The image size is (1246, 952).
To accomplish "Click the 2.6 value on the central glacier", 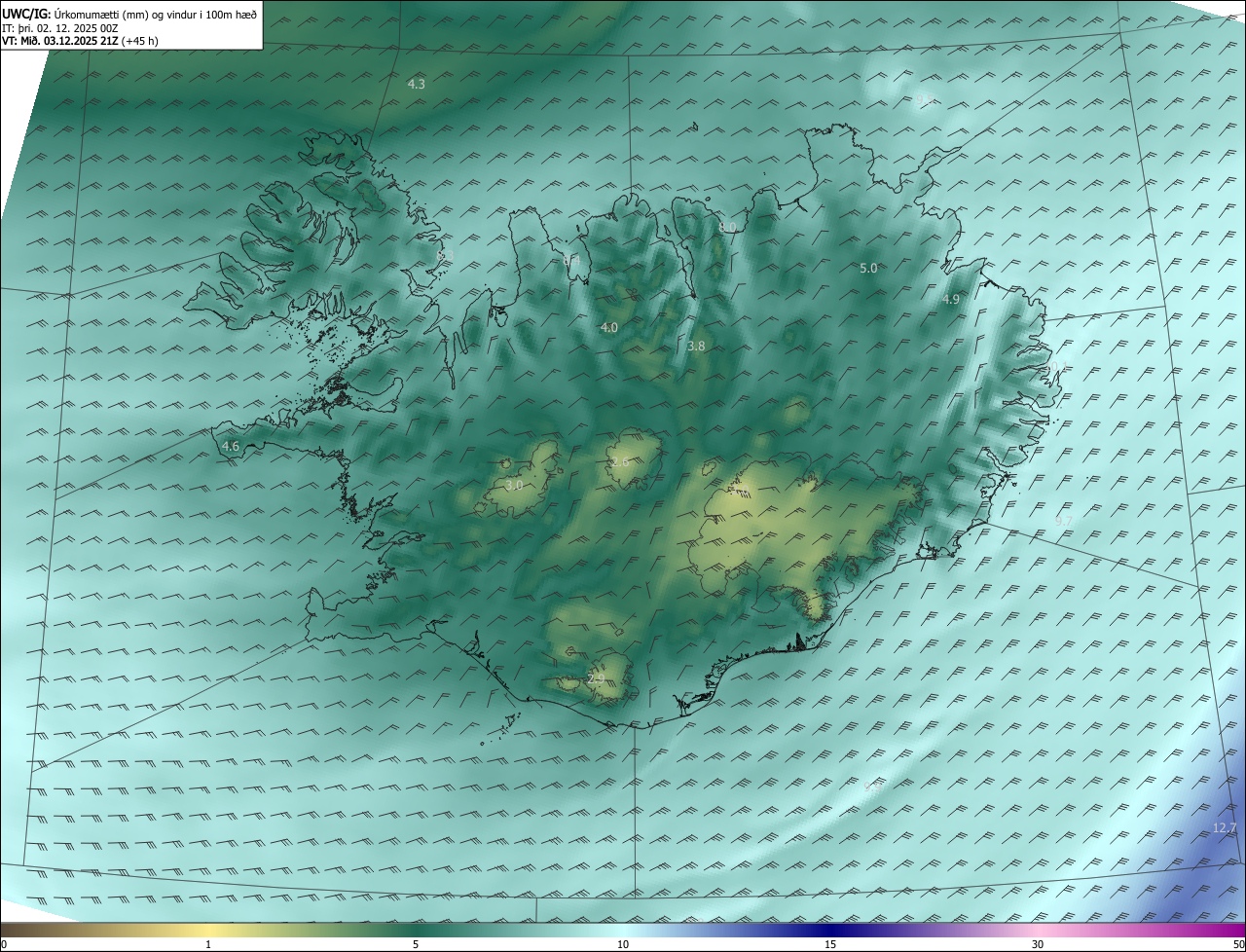I will click(x=620, y=461).
